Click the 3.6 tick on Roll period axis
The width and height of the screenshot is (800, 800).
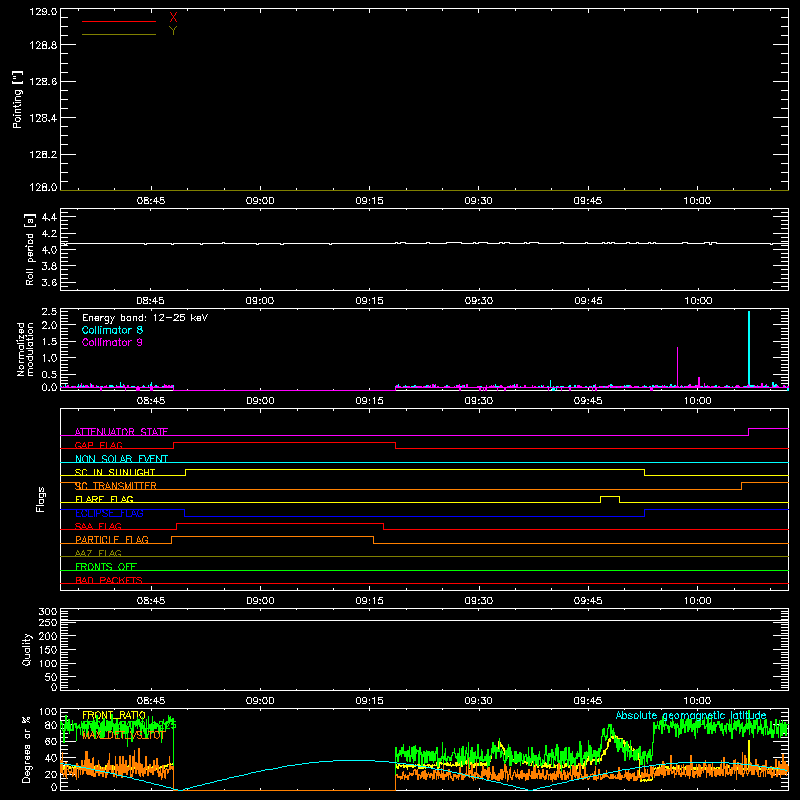click(49, 282)
